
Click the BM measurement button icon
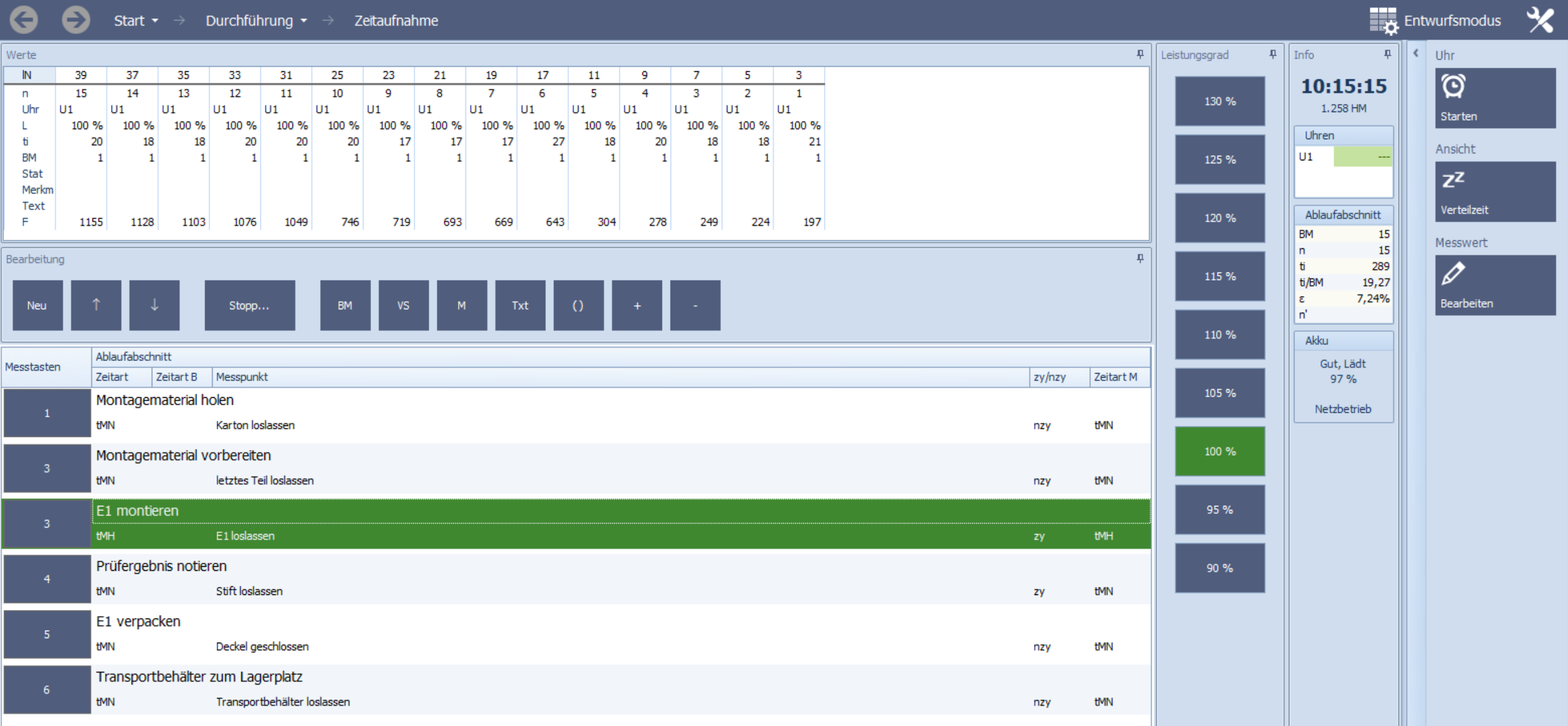(x=345, y=305)
